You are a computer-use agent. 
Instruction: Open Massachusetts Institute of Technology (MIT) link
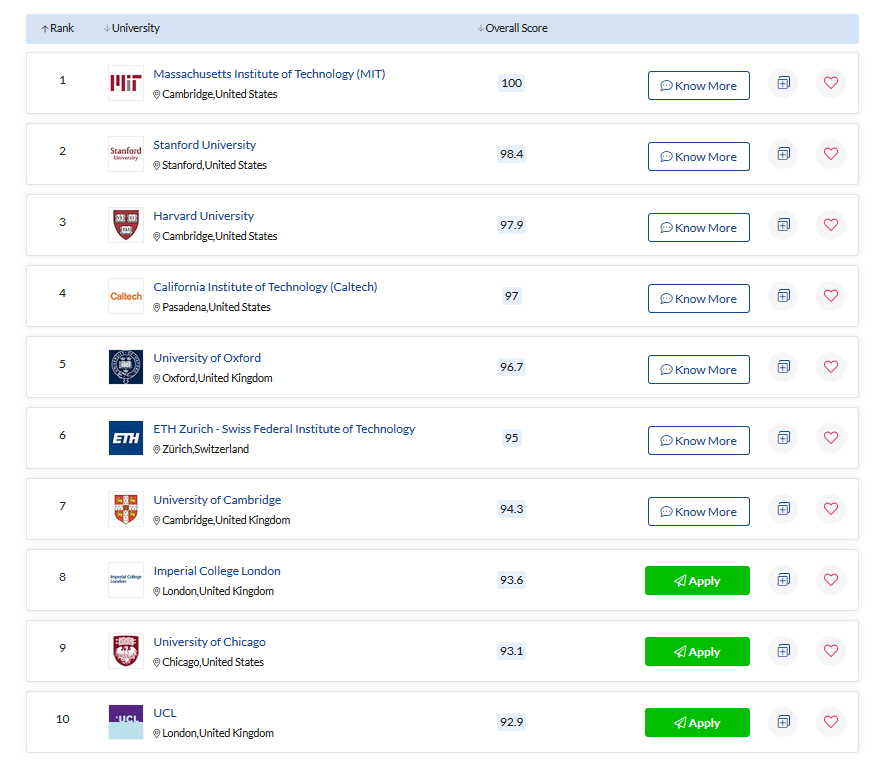click(x=269, y=74)
